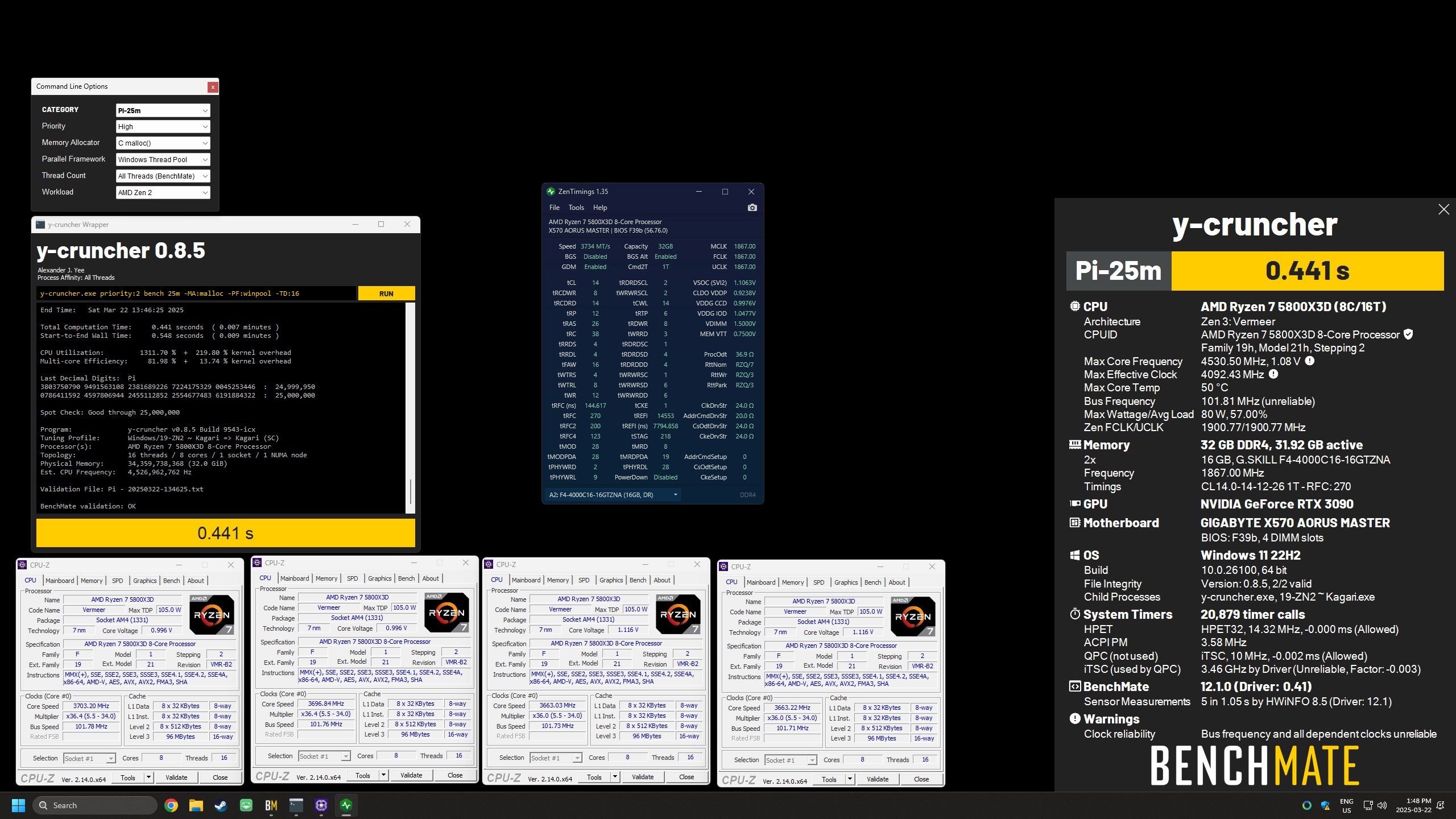
Task: Expand the Tools dropdown arrow in first CPU-Z window
Action: [148, 777]
